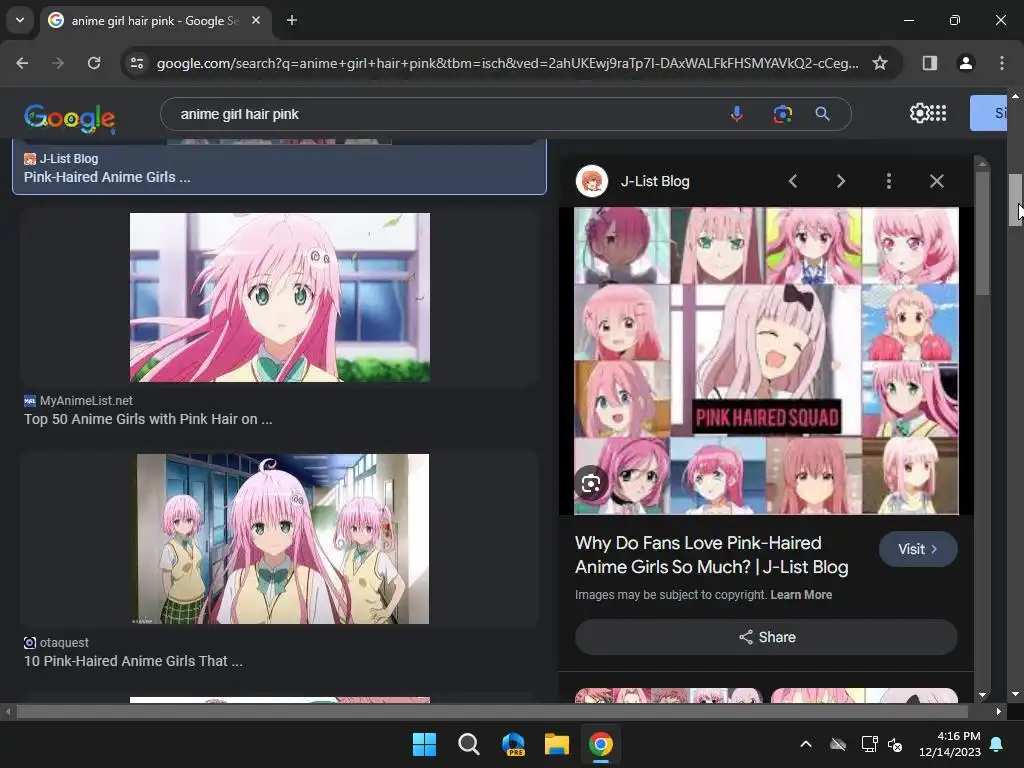Click Pink-Haired Anime Girls result title
The height and width of the screenshot is (768, 1024).
(107, 177)
